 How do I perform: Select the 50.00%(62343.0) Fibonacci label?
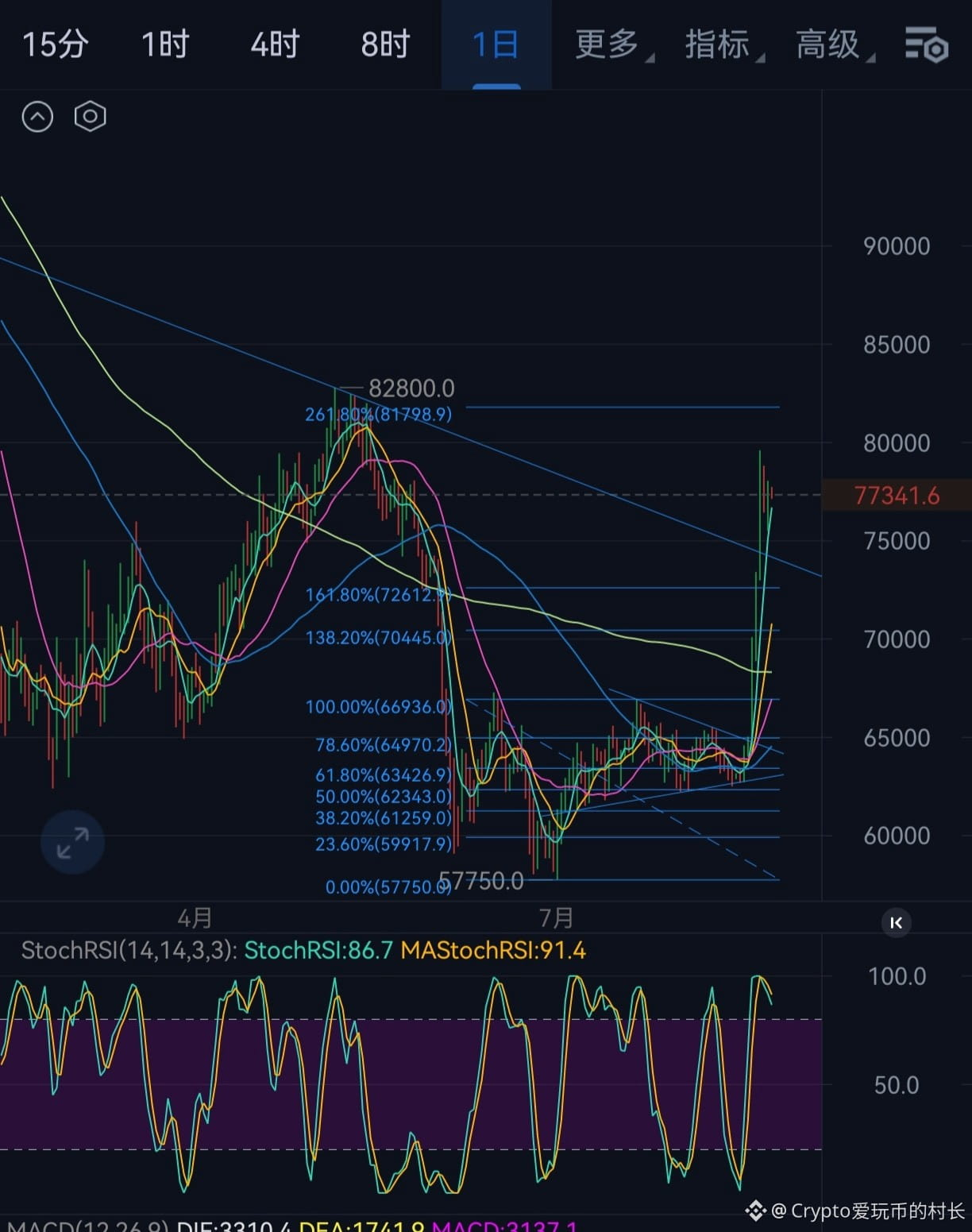click(384, 797)
